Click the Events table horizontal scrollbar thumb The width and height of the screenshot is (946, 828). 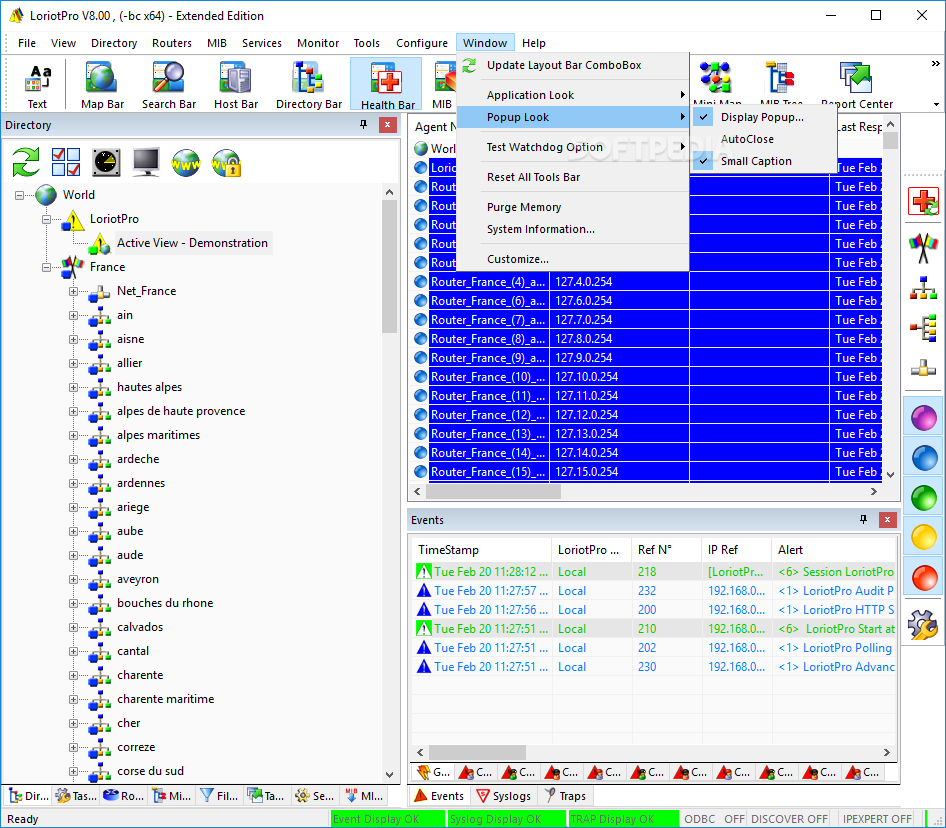[477, 753]
